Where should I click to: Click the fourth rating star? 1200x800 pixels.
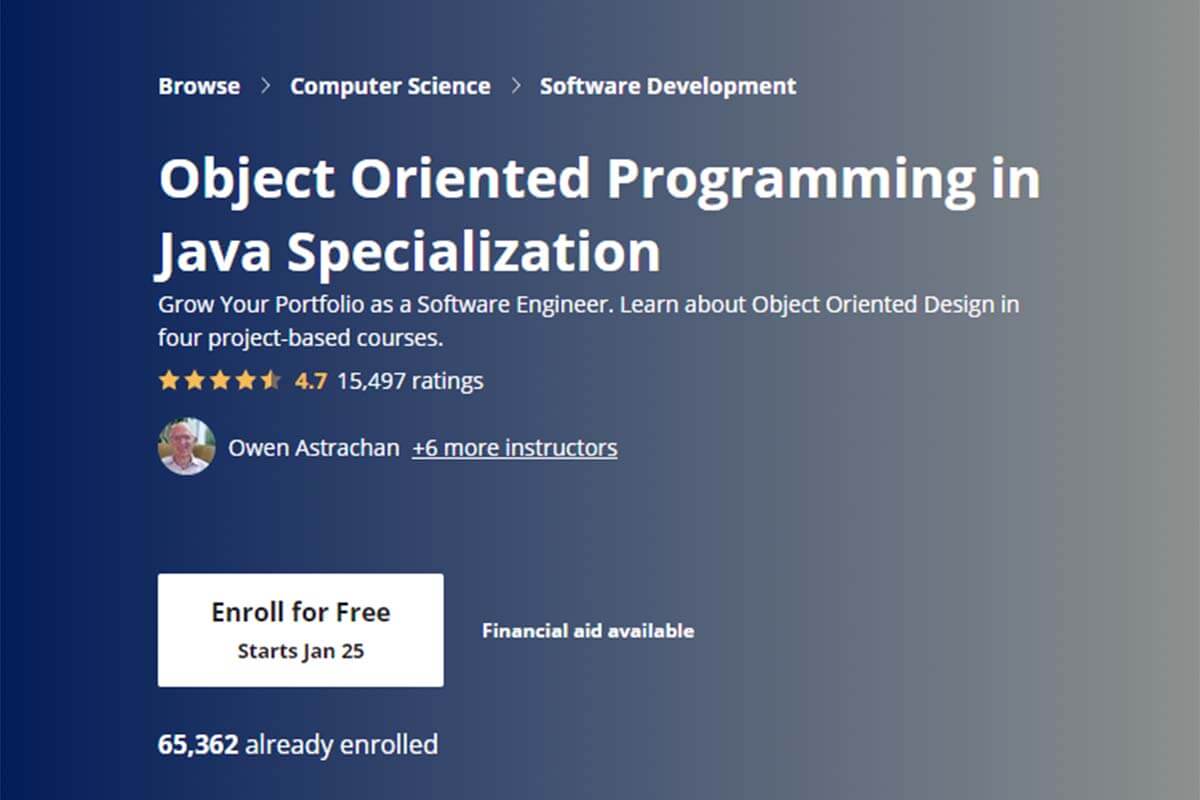coord(247,380)
